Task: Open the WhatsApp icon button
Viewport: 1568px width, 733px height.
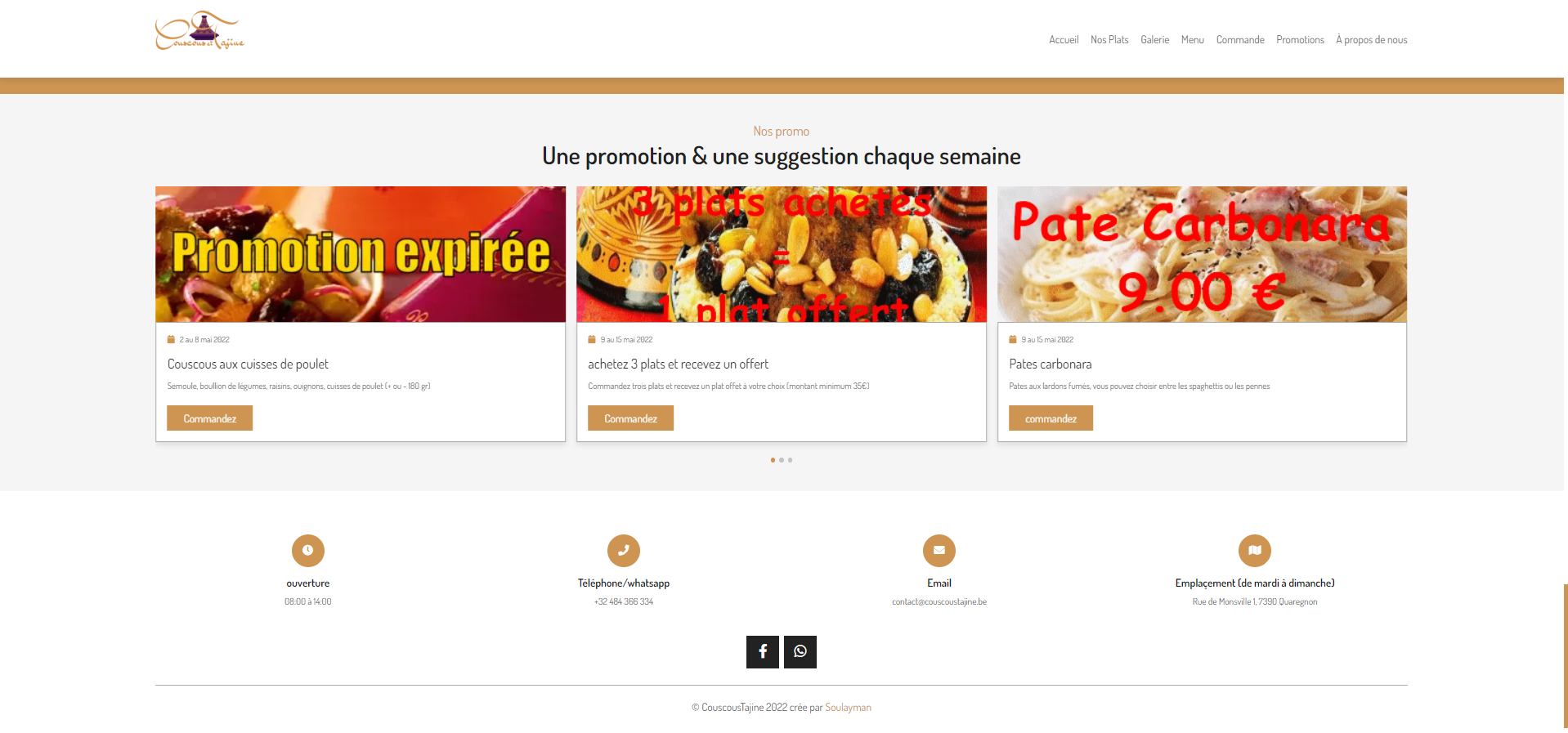Action: [800, 651]
